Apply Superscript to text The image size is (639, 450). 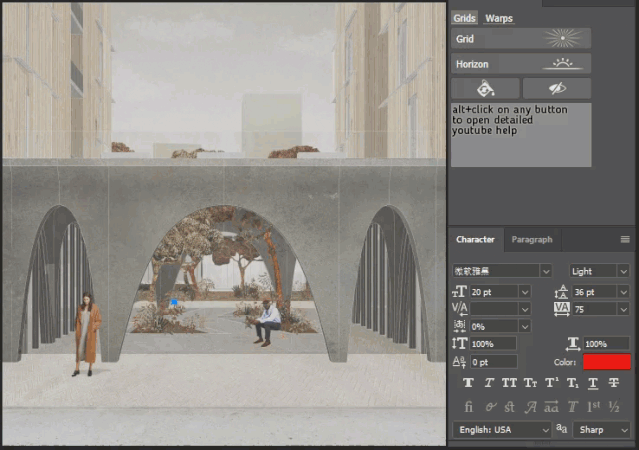(551, 383)
